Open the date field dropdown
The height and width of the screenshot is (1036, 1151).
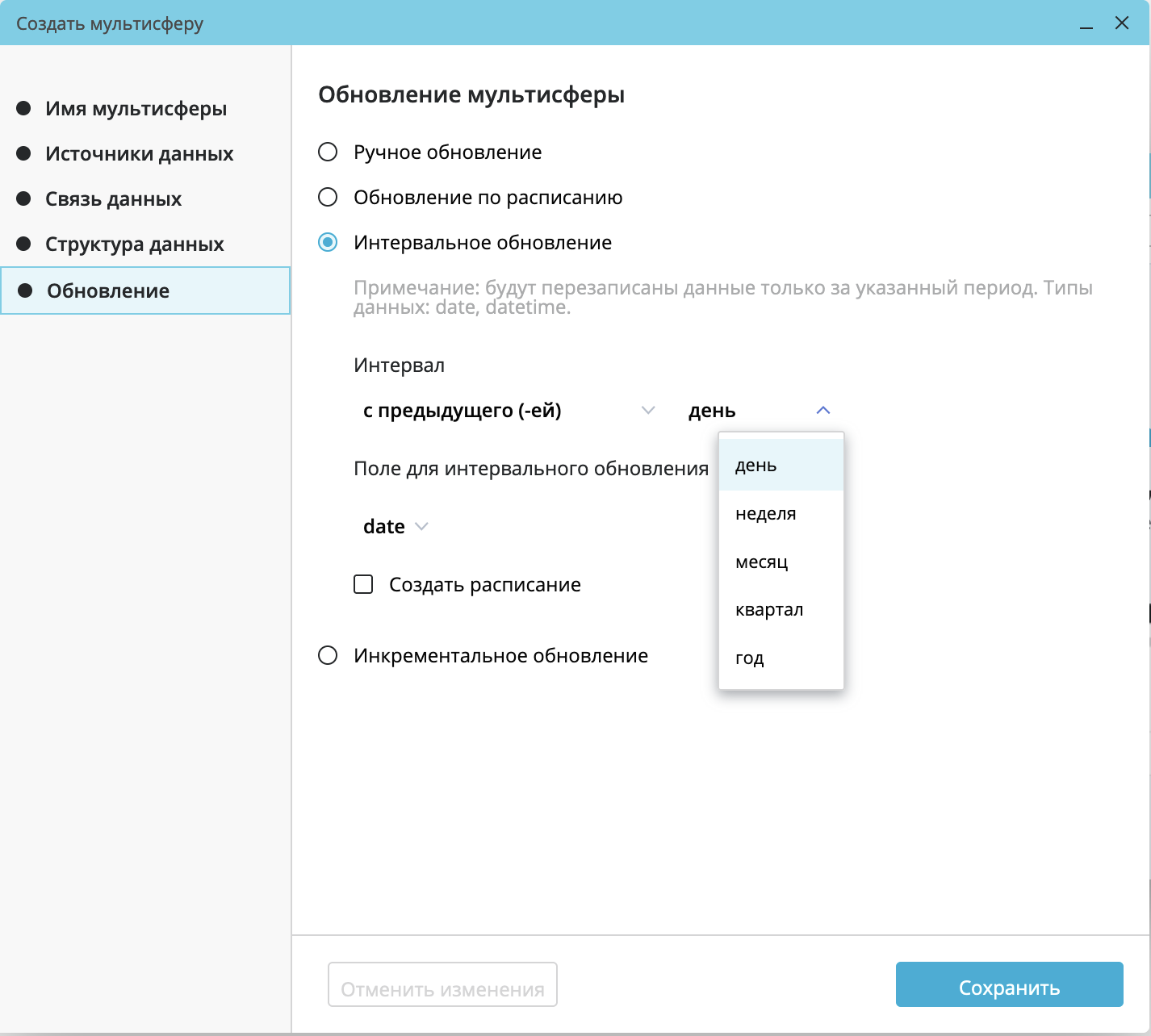(x=396, y=527)
